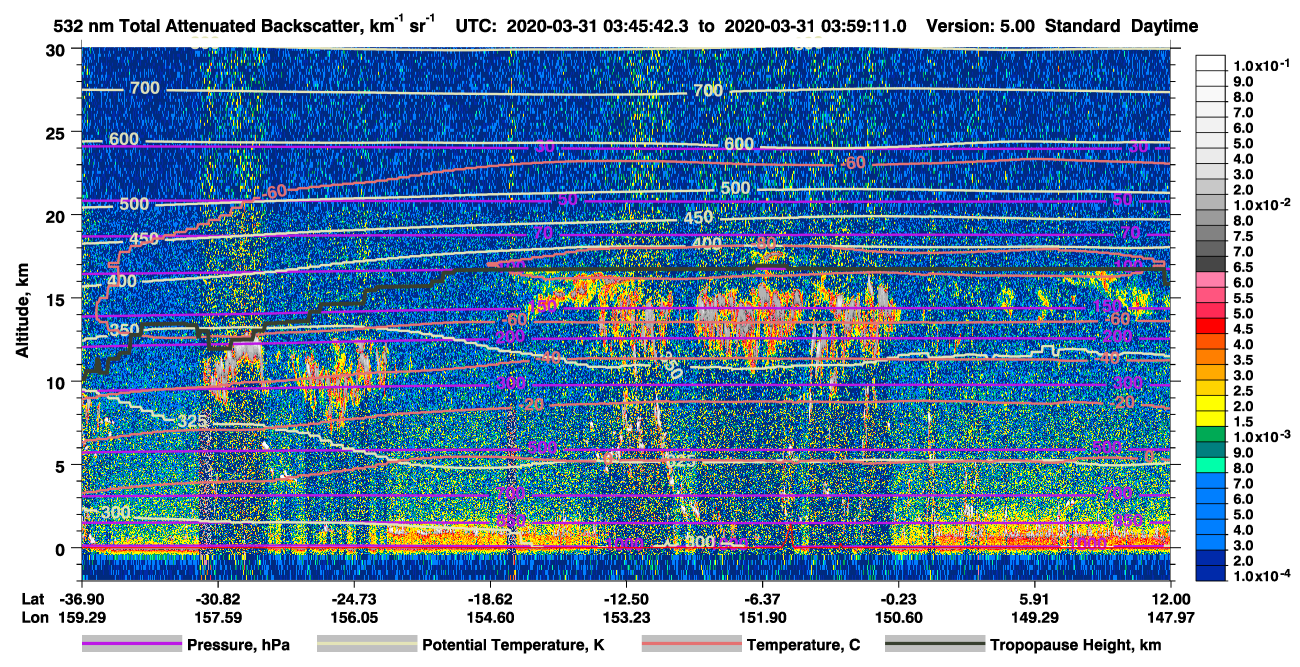Click the latitude value '12.00'

click(1171, 598)
